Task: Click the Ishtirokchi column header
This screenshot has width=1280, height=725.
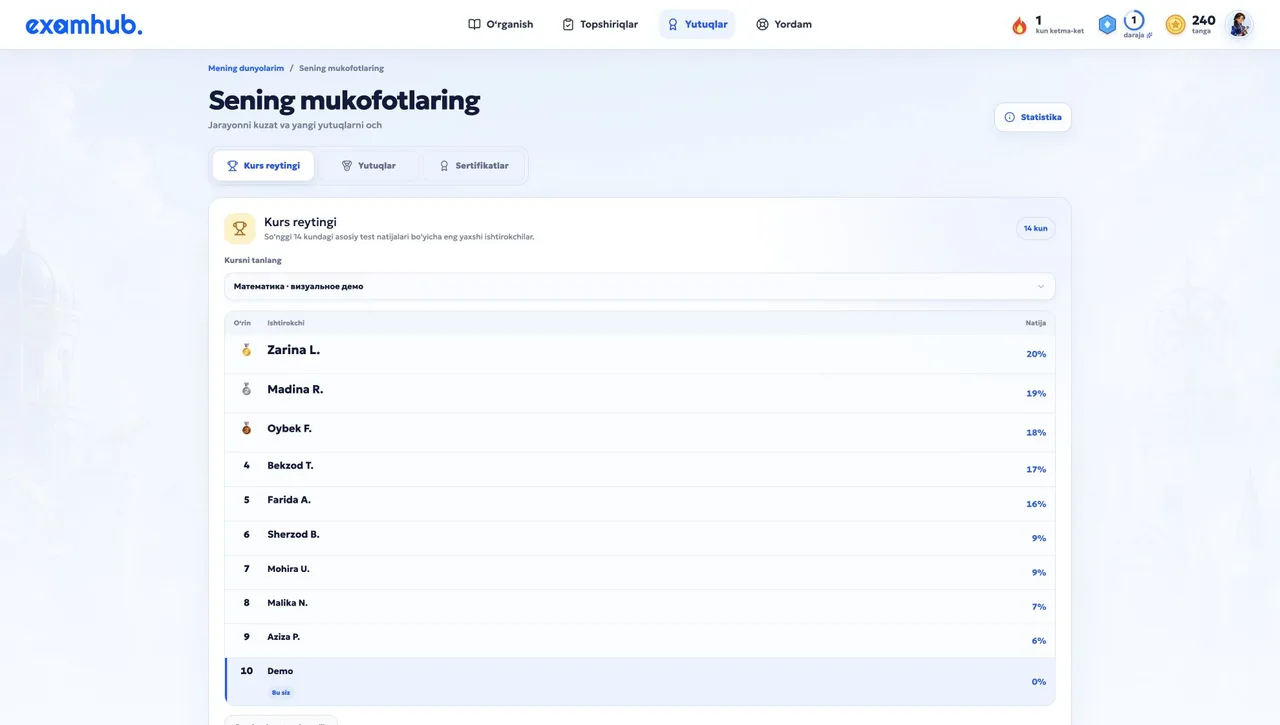Action: [286, 323]
